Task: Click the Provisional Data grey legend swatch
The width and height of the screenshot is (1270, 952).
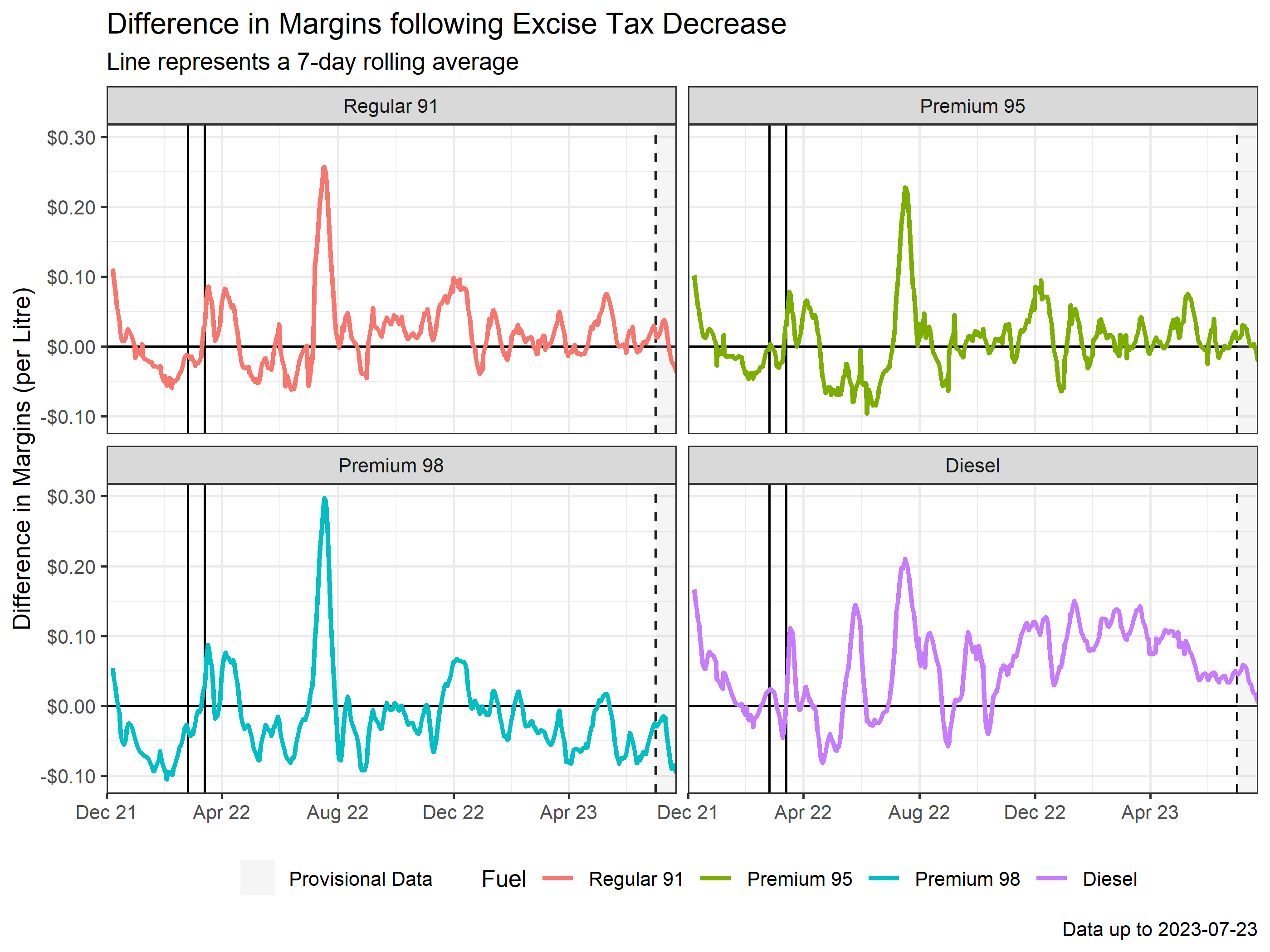Action: click(257, 878)
